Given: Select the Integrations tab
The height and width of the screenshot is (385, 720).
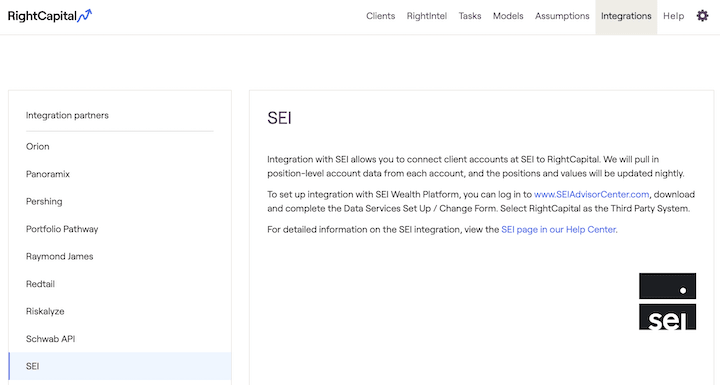Looking at the screenshot, I should 626,17.
